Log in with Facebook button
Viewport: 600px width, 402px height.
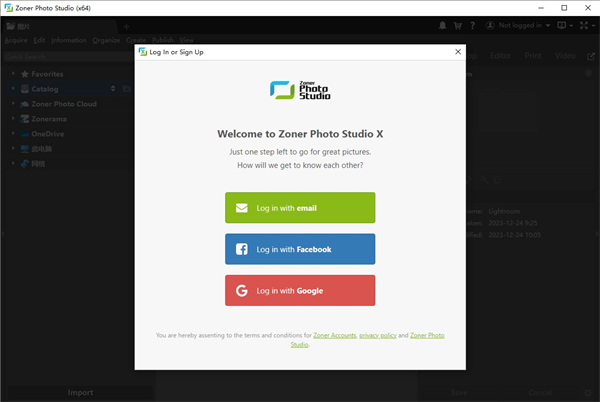(x=300, y=249)
